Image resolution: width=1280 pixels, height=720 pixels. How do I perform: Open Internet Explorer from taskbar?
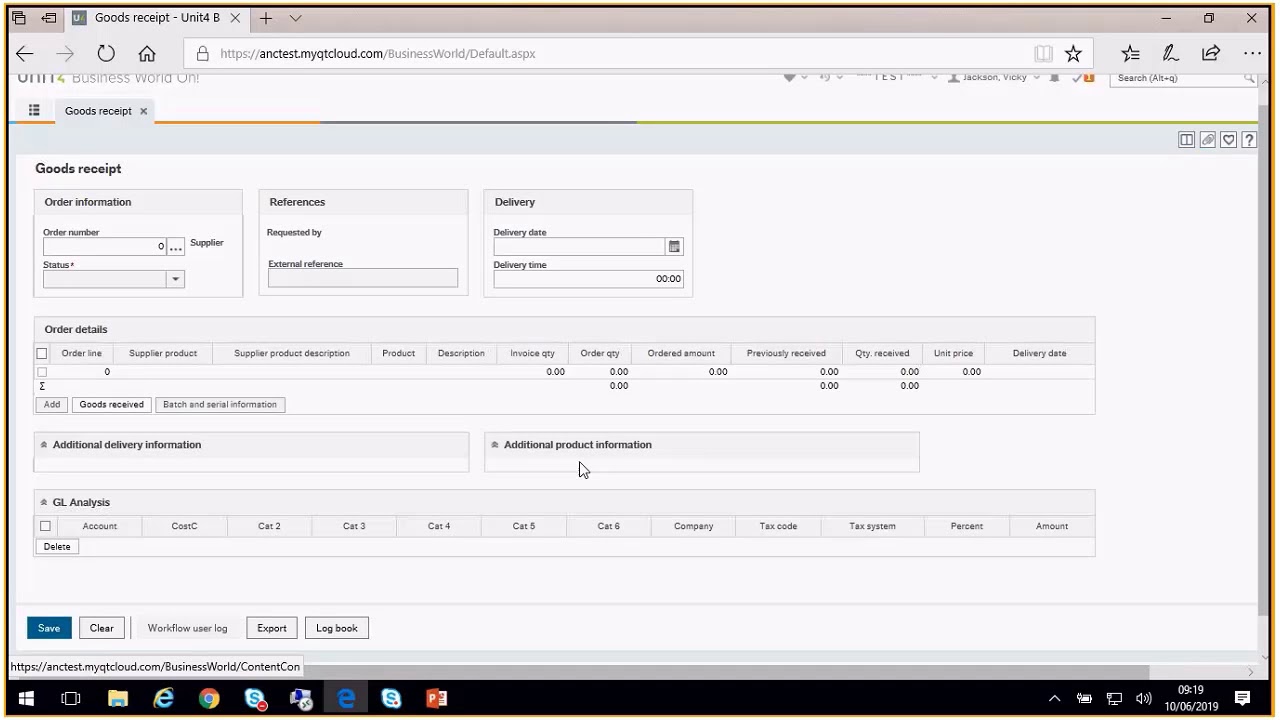pyautogui.click(x=163, y=699)
